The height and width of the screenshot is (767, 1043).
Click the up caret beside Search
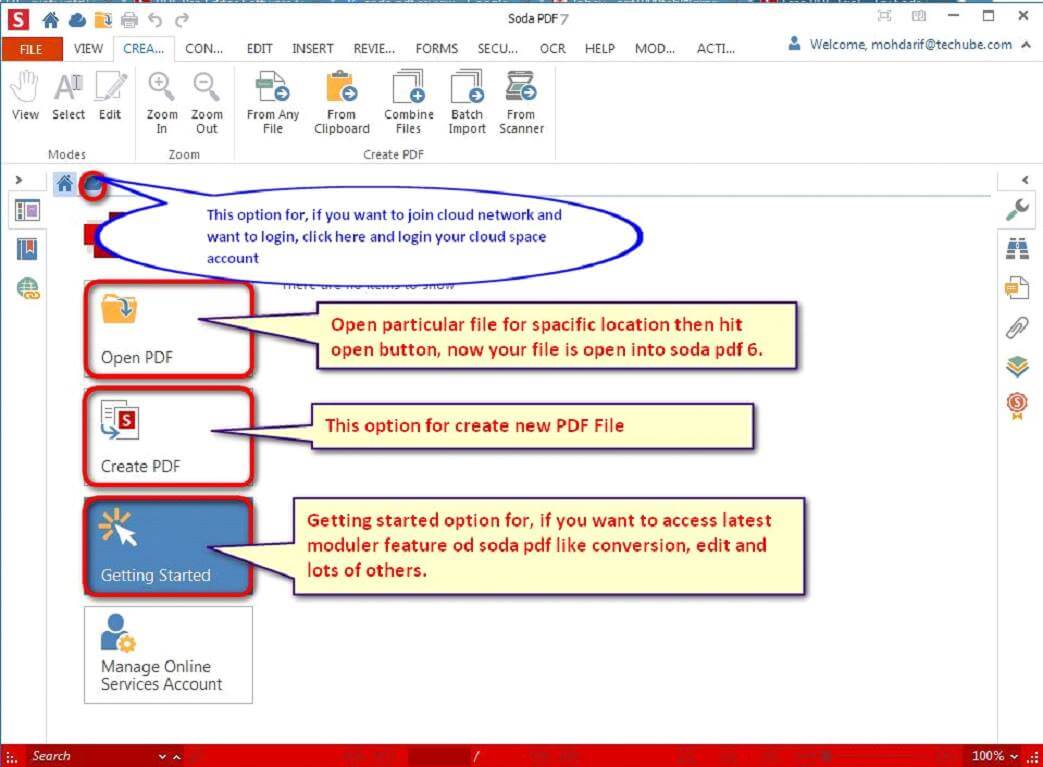pyautogui.click(x=176, y=756)
